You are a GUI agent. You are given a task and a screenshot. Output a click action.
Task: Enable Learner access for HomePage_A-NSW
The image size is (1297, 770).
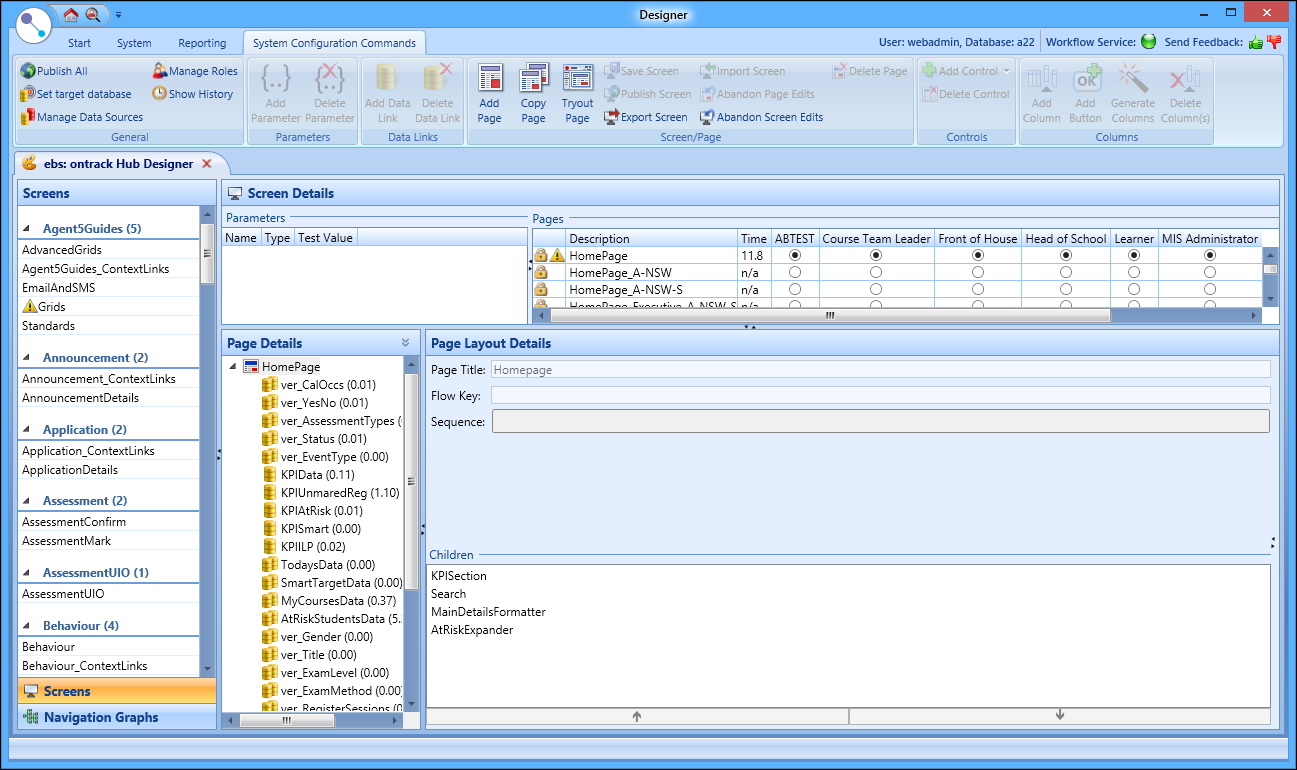click(x=1134, y=272)
